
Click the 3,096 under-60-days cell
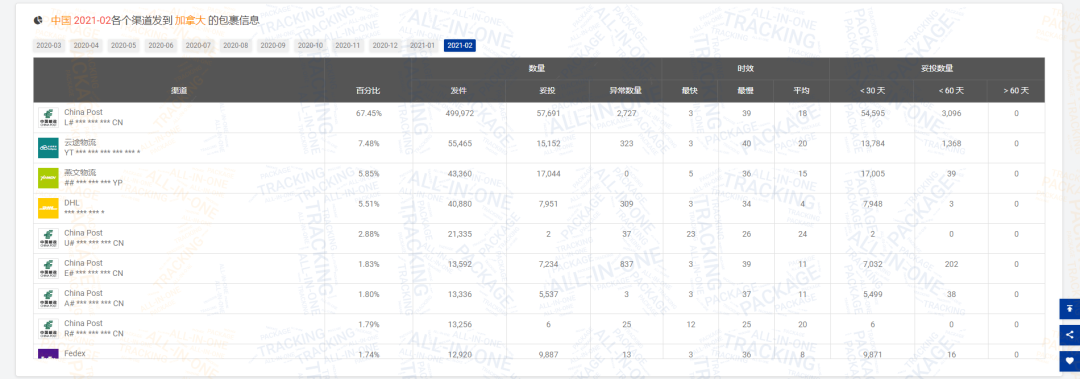click(951, 112)
